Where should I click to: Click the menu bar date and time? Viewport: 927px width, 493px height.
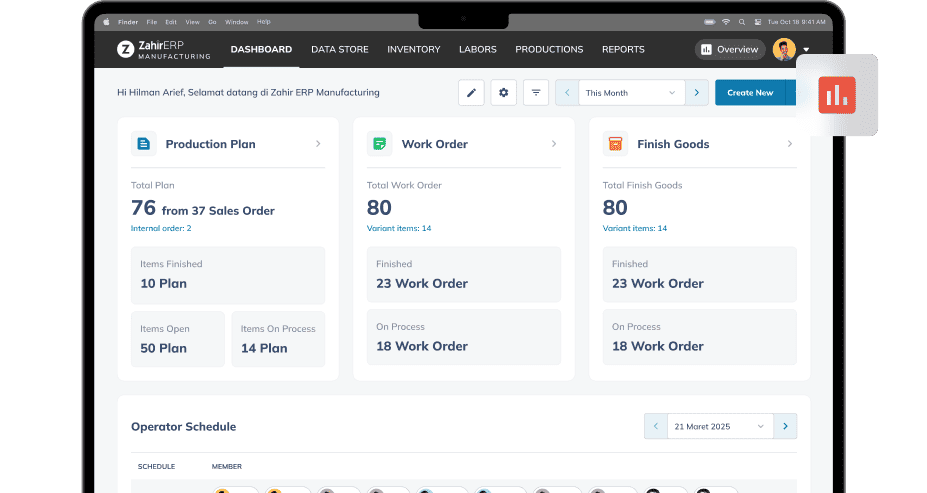796,22
